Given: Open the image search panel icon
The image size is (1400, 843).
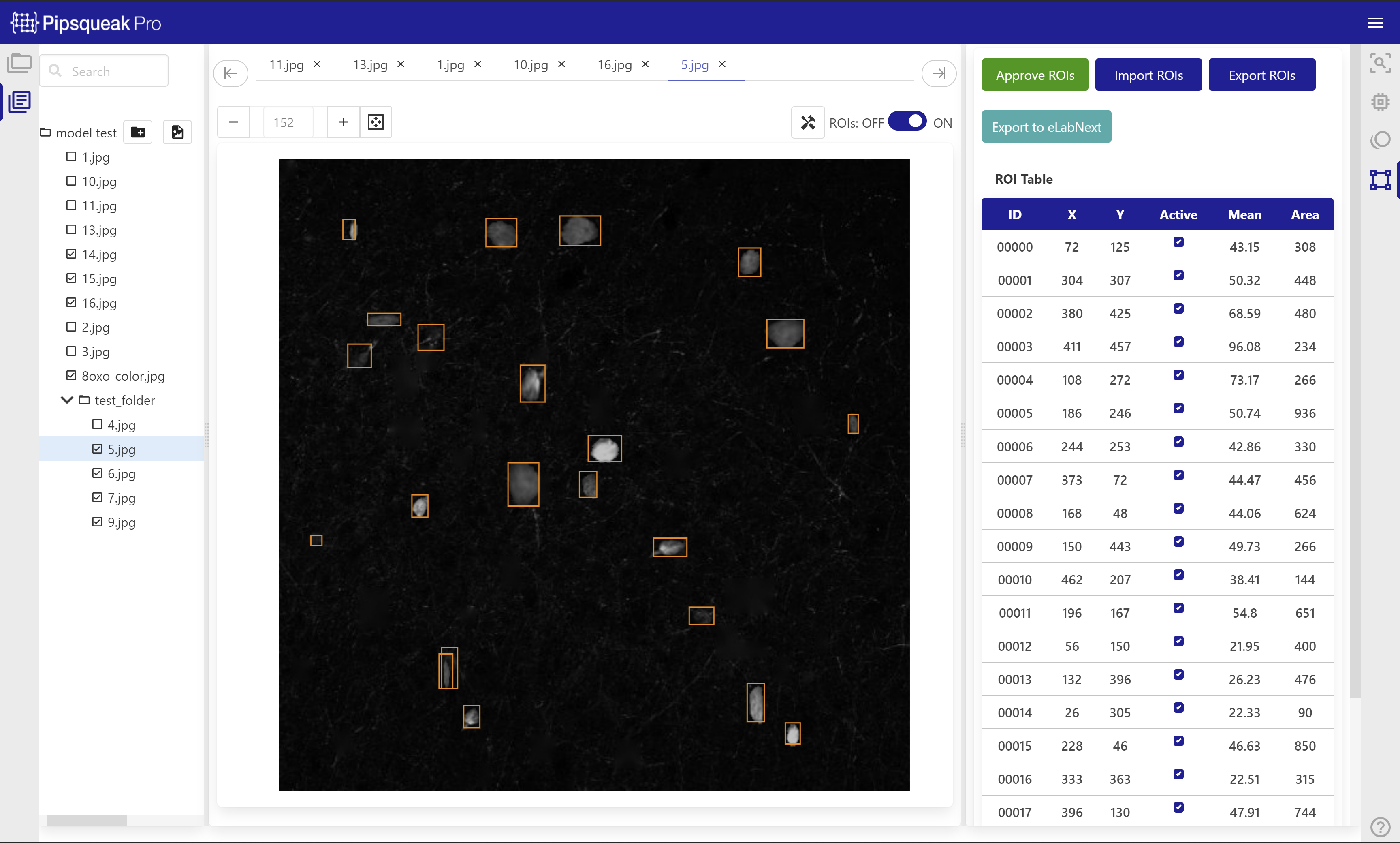Looking at the screenshot, I should tap(1380, 63).
